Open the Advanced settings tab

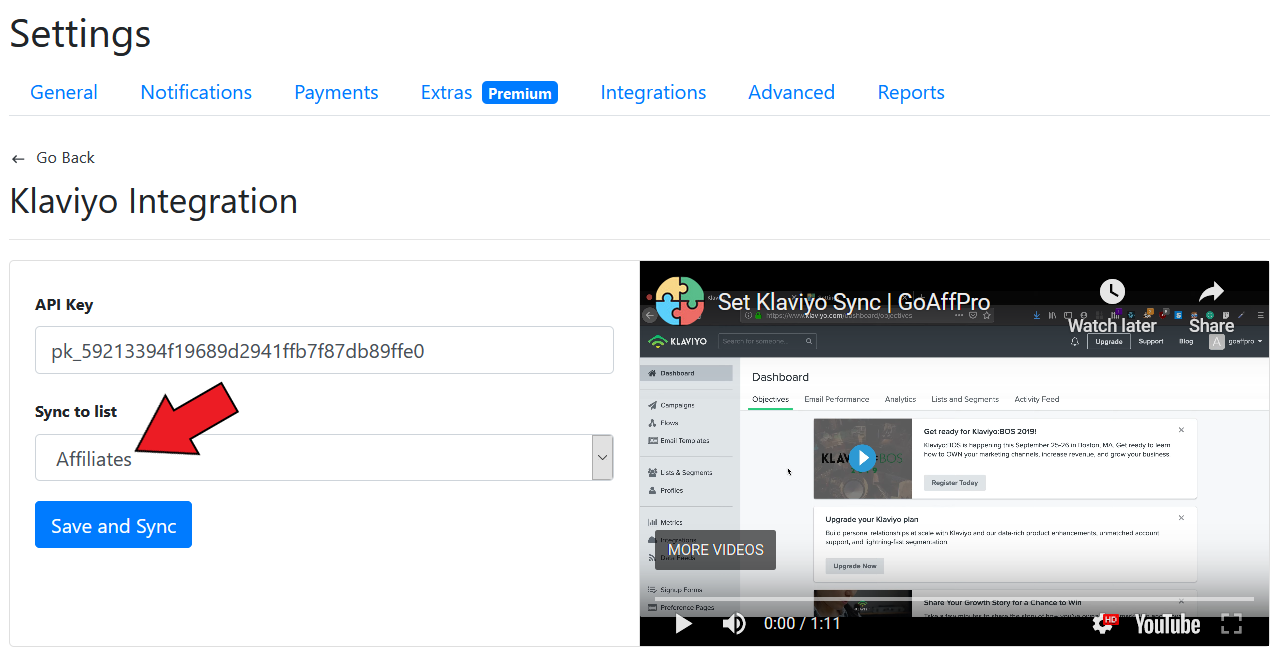pyautogui.click(x=791, y=92)
